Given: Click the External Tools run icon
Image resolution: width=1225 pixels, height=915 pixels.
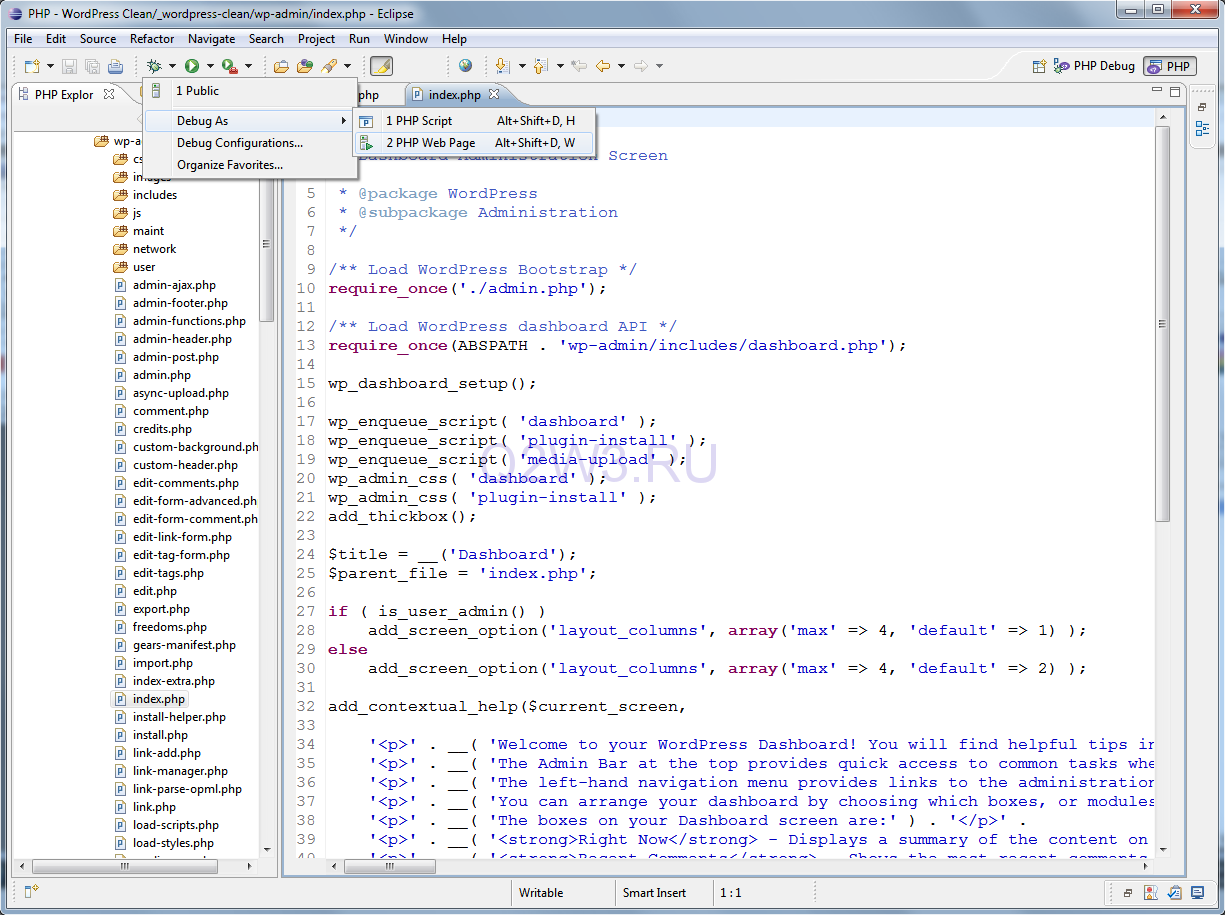Looking at the screenshot, I should pyautogui.click(x=229, y=67).
